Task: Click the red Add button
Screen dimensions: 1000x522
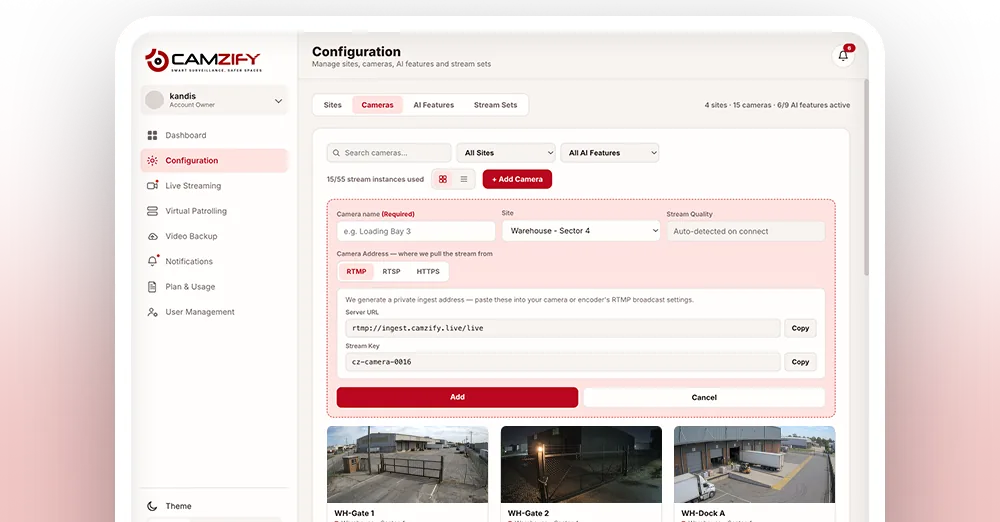Action: [457, 397]
